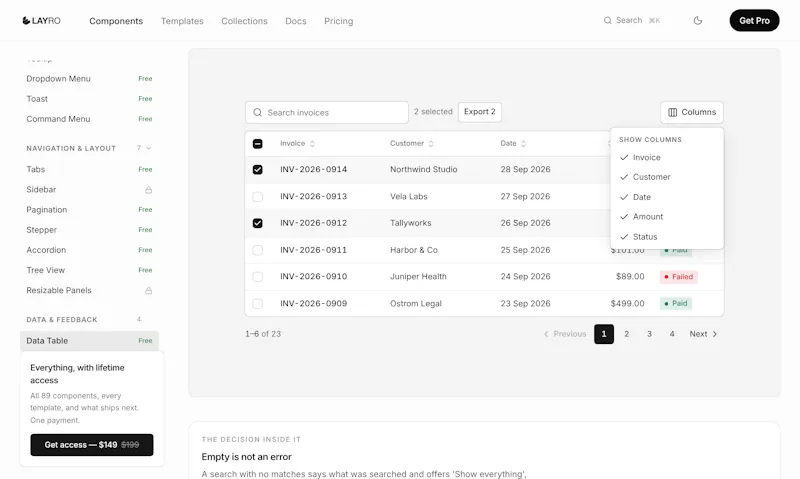Click Northwind Studio customer cell
The image size is (800, 479).
pos(423,169)
